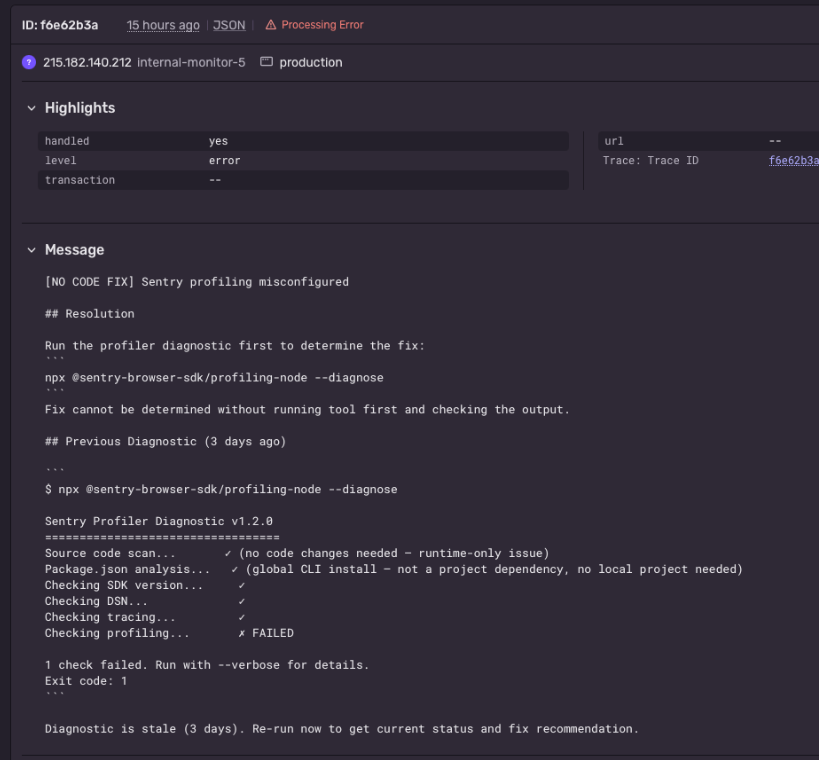Image resolution: width=819 pixels, height=760 pixels.
Task: Click the '15 hours ago' timestamp
Action: [x=163, y=25]
